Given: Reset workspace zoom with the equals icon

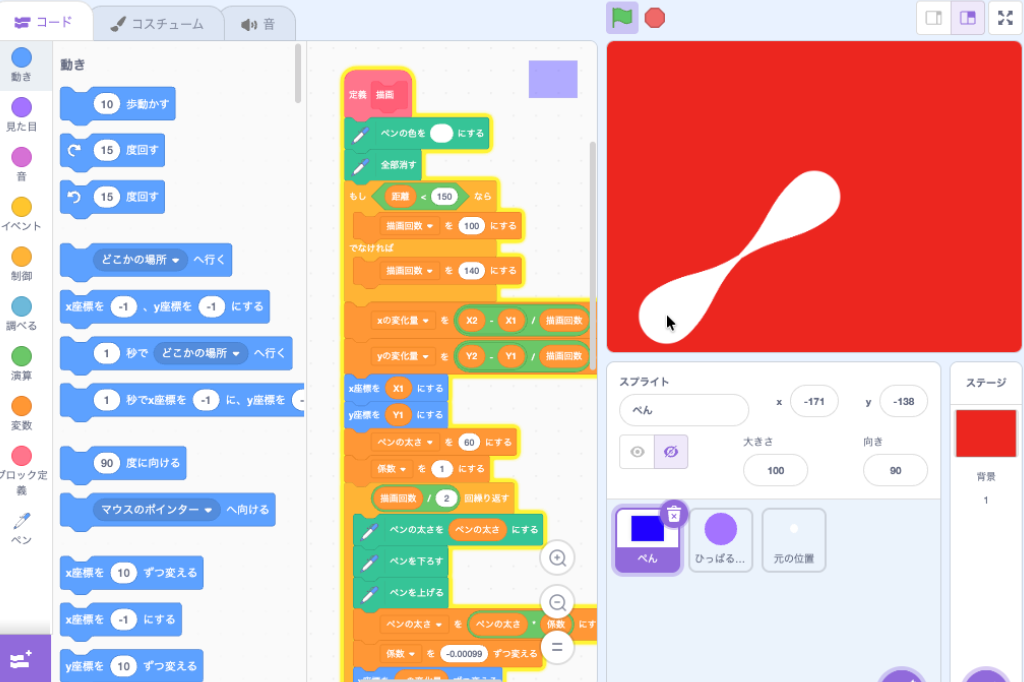Looking at the screenshot, I should (558, 647).
